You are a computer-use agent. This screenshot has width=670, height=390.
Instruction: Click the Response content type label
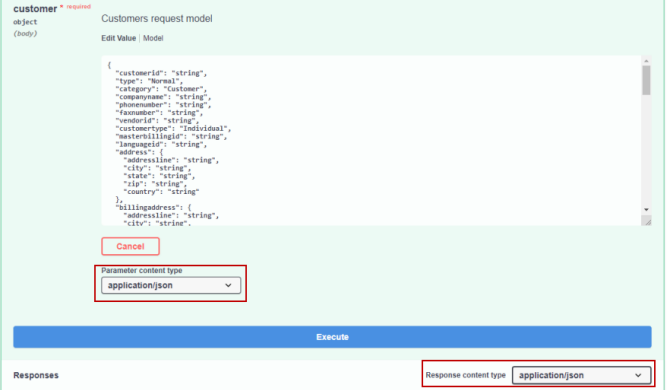coord(465,375)
